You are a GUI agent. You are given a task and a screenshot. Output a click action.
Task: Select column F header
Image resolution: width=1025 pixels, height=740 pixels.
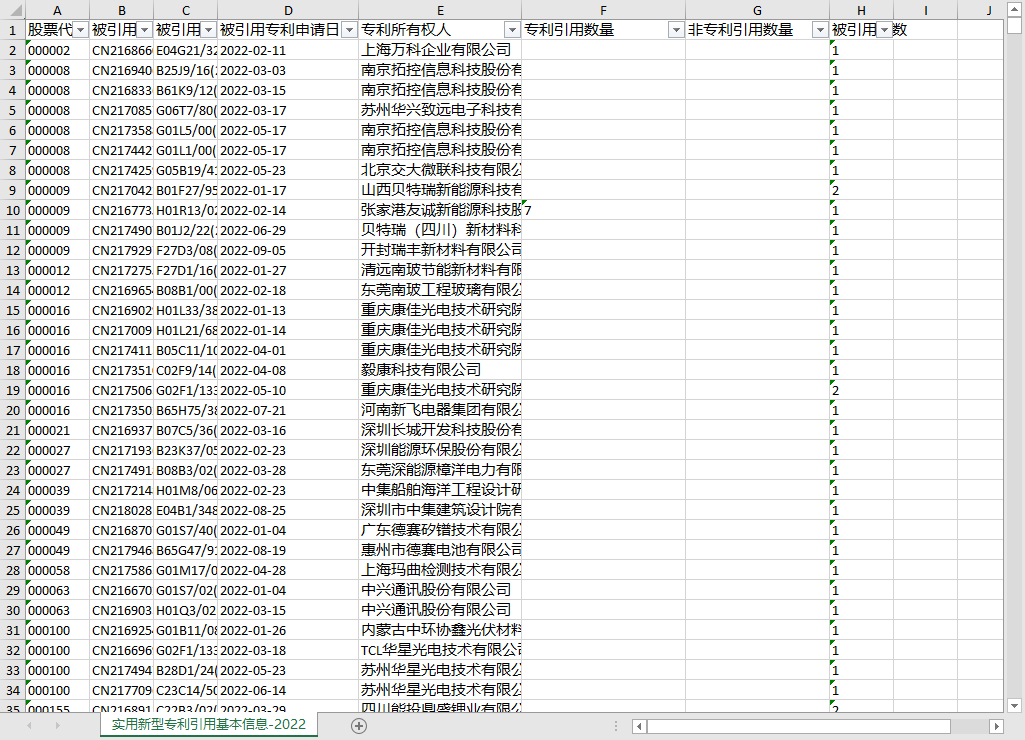603,10
